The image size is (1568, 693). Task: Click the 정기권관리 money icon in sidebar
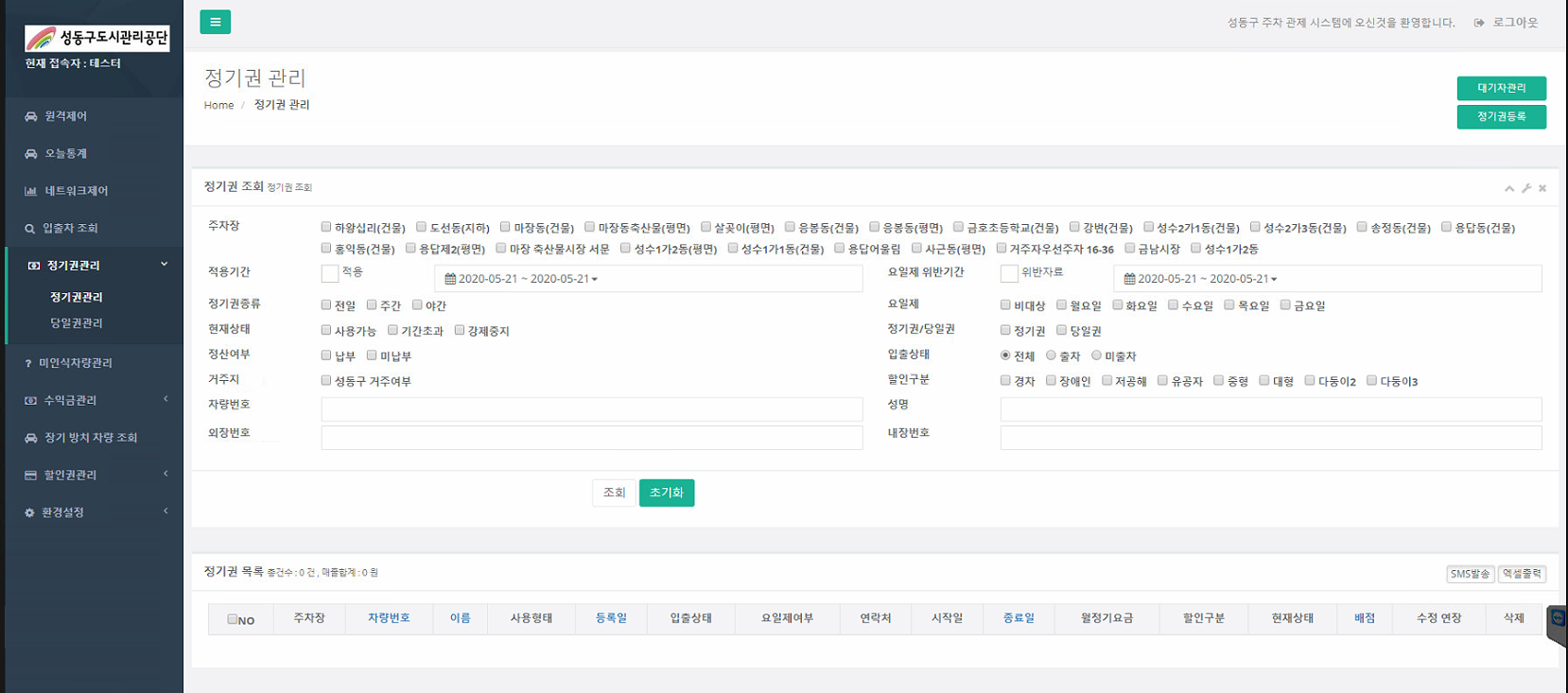pyautogui.click(x=34, y=266)
